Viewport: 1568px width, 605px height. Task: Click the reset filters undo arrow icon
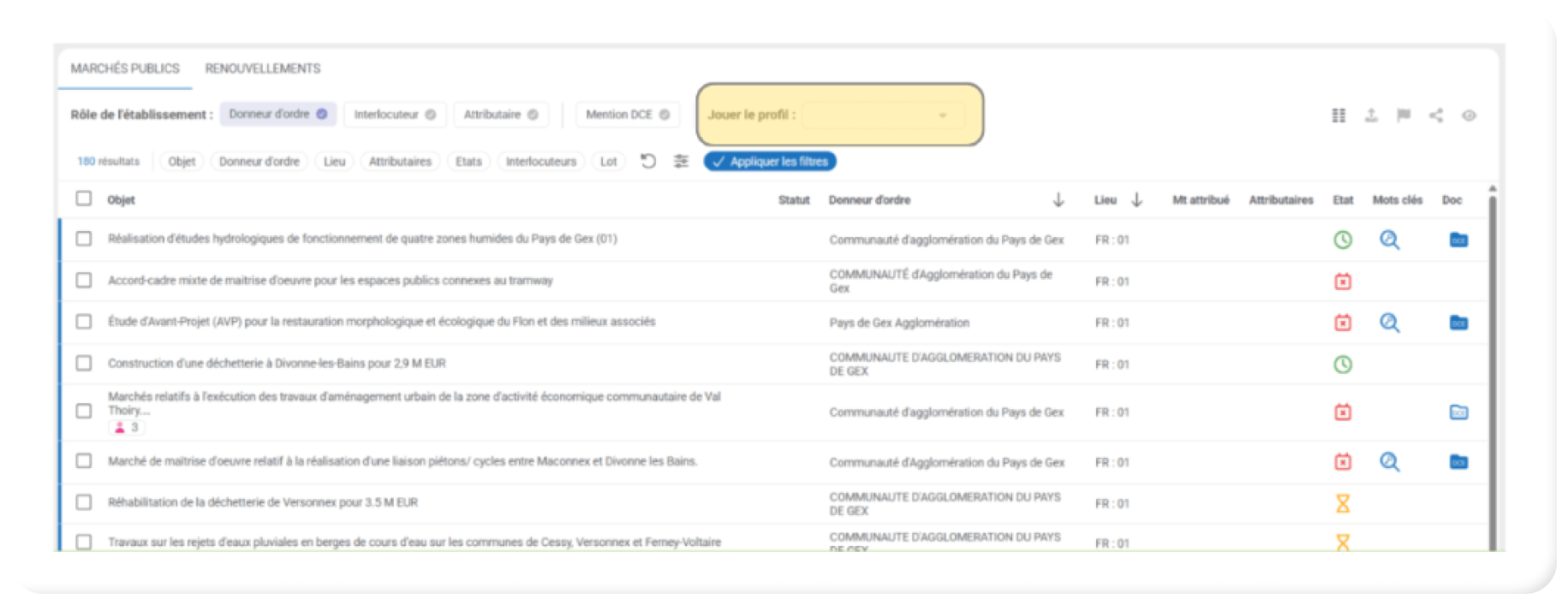pyautogui.click(x=648, y=161)
